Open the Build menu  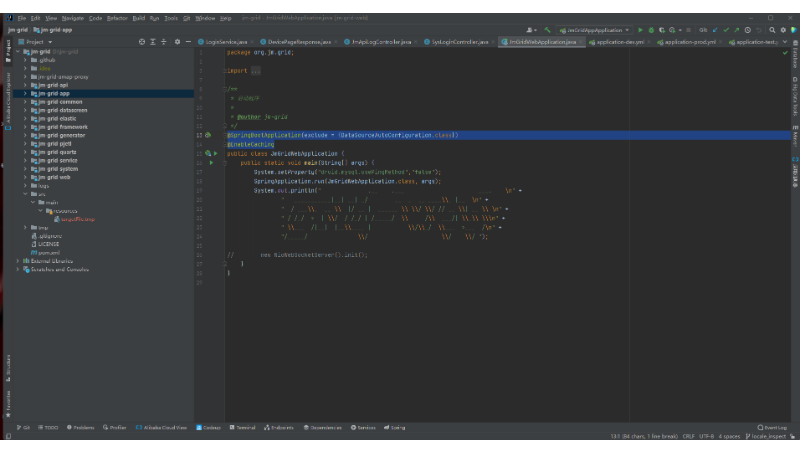point(139,18)
